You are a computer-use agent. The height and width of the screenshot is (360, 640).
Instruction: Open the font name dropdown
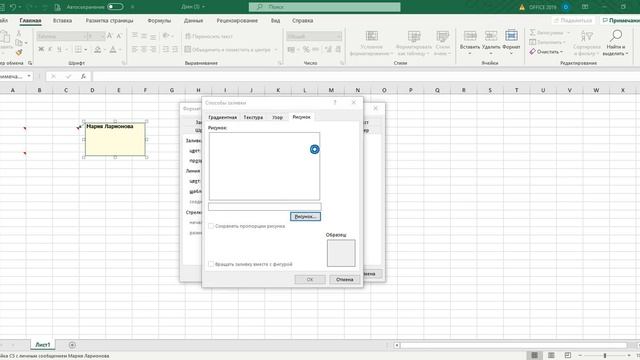click(x=85, y=36)
